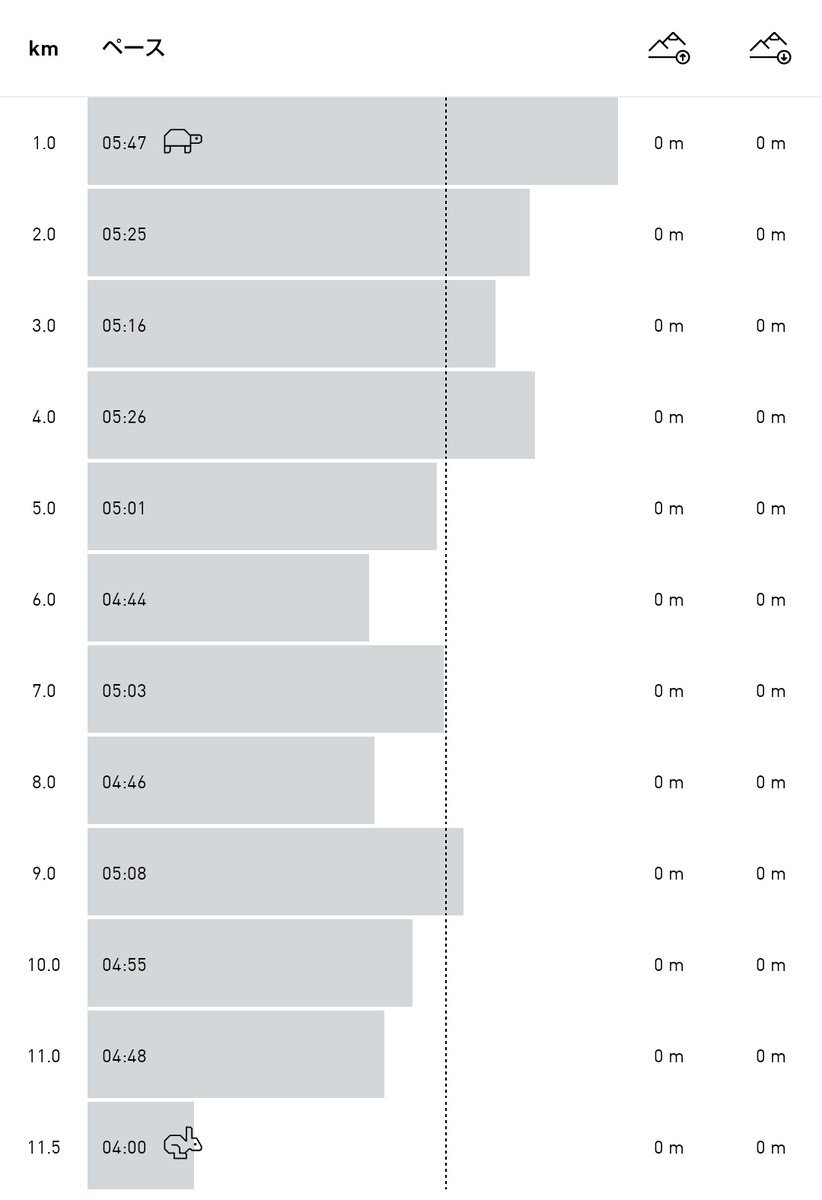Image resolution: width=822 pixels, height=1200 pixels.
Task: Tap the 05:03 split bar
Action: click(x=265, y=690)
